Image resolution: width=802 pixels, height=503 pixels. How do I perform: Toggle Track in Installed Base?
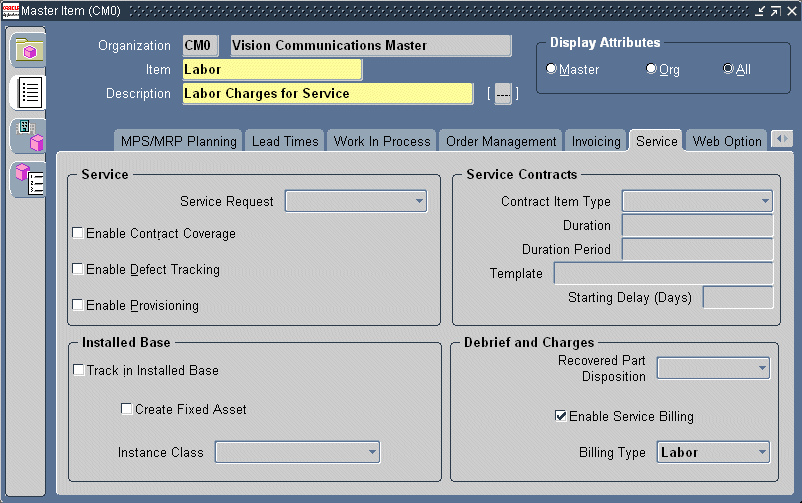78,369
